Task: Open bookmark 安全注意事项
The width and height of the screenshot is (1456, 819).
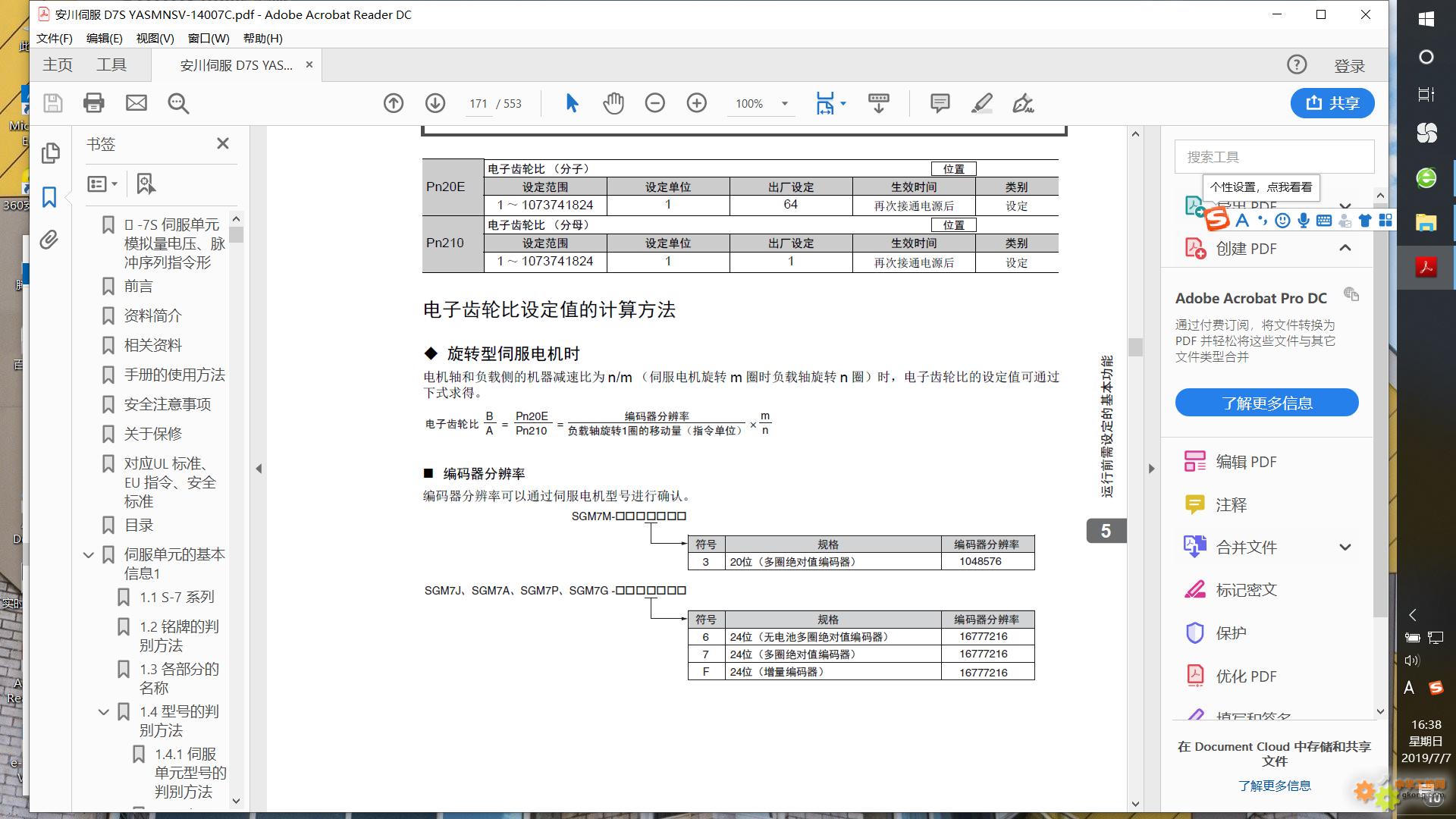Action: (x=168, y=404)
